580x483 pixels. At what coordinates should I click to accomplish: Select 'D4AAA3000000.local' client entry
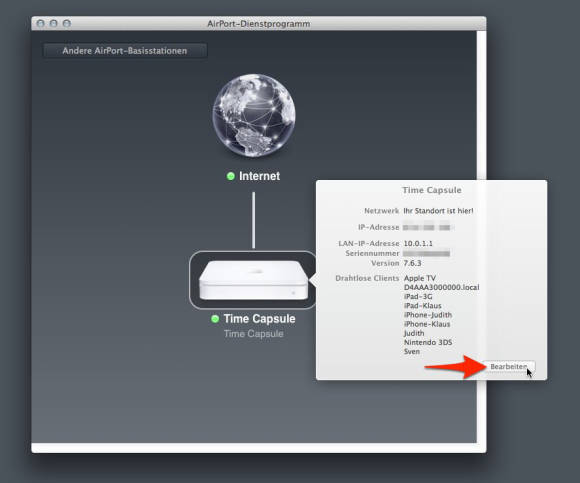tap(441, 287)
